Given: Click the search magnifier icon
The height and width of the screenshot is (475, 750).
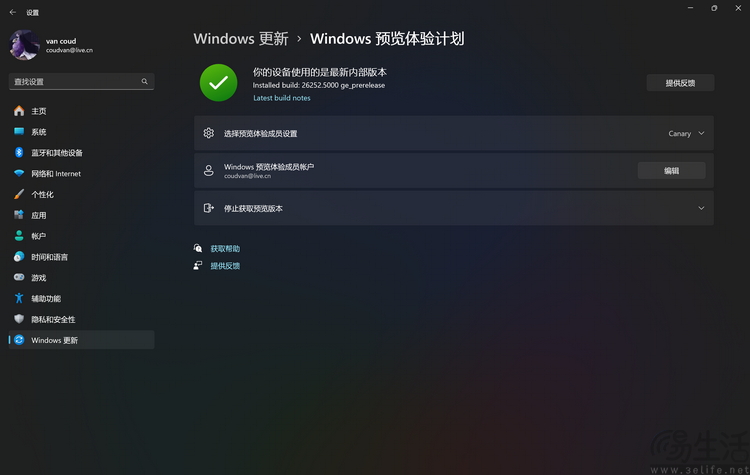Looking at the screenshot, I should pyautogui.click(x=144, y=82).
